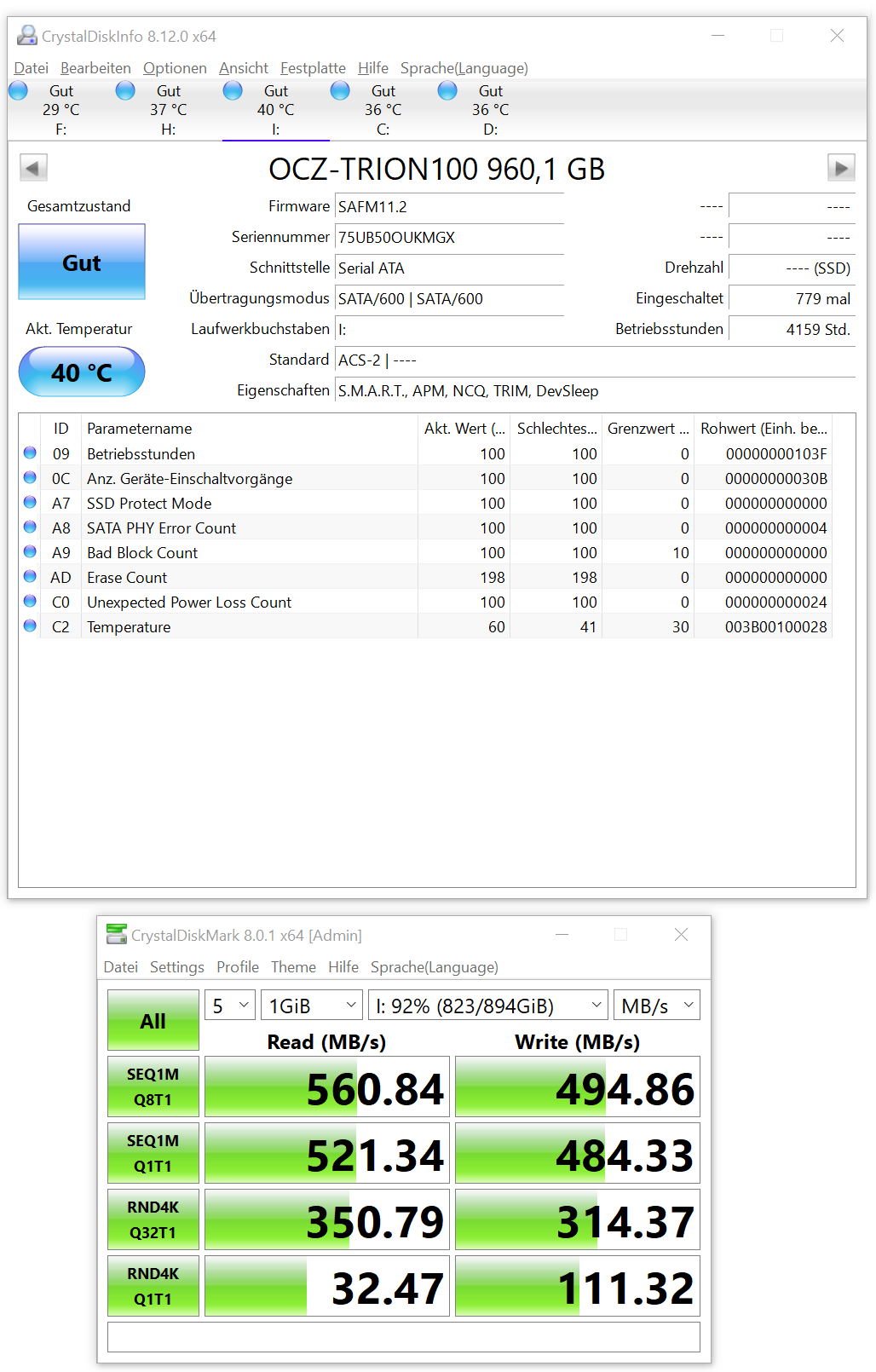Viewport: 876px width, 1372px height.
Task: Select drive C: health status icon
Action: coord(340,90)
